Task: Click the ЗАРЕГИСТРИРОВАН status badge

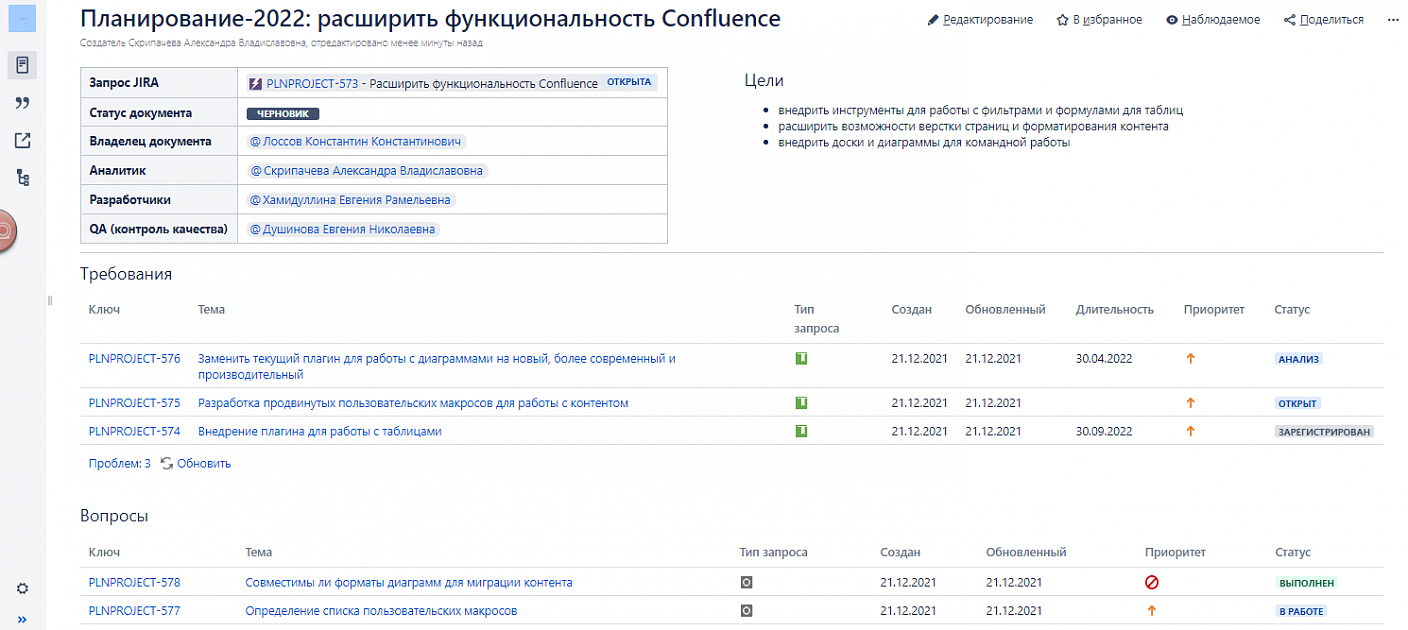Action: pos(1324,432)
